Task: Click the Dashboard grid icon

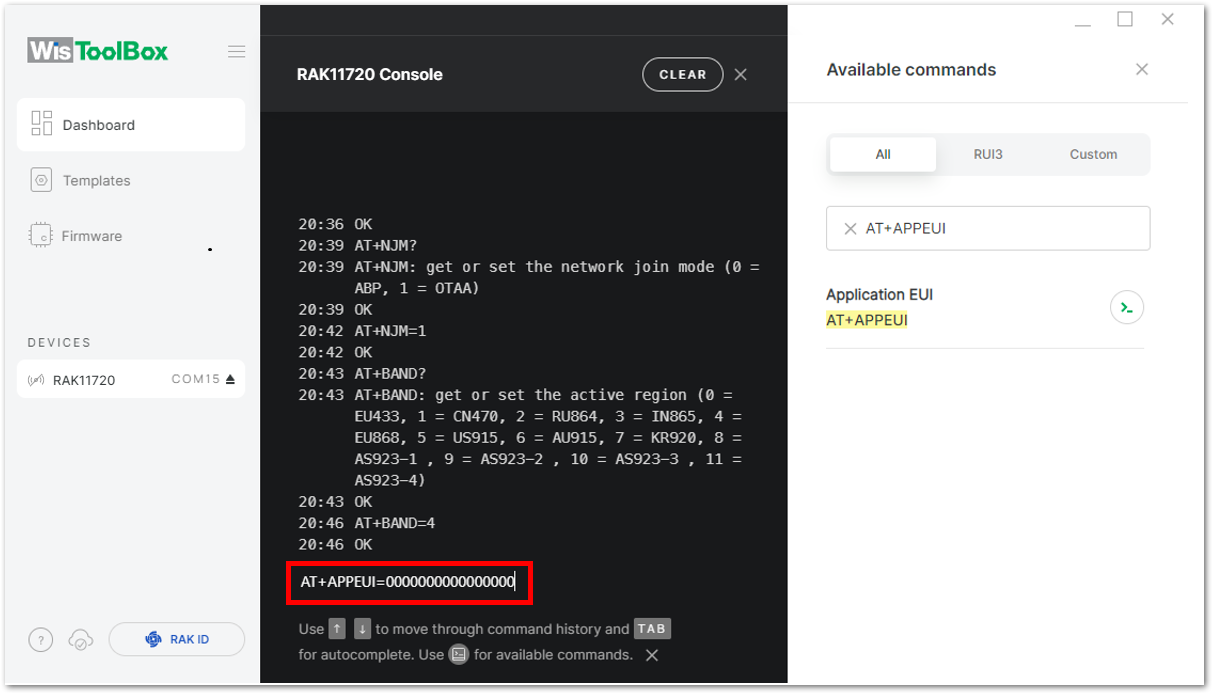Action: coord(42,124)
